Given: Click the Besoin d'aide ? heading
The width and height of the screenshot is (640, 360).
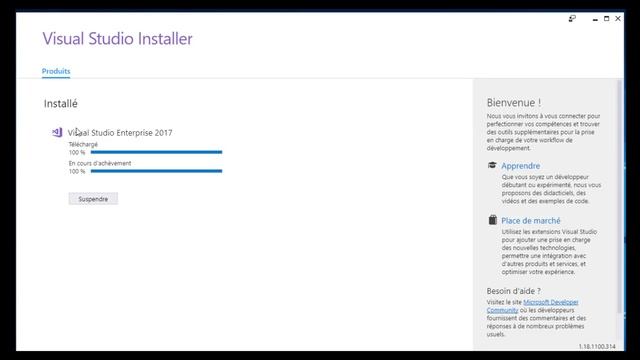Looking at the screenshot, I should (x=513, y=291).
